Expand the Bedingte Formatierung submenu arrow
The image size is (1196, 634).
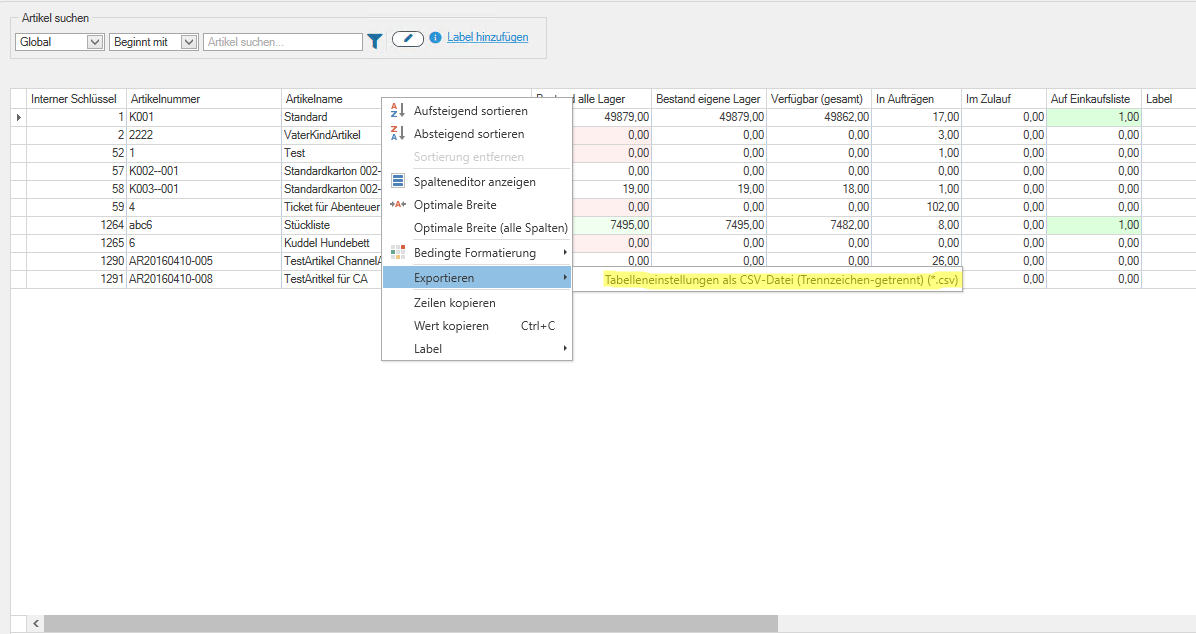tap(565, 253)
